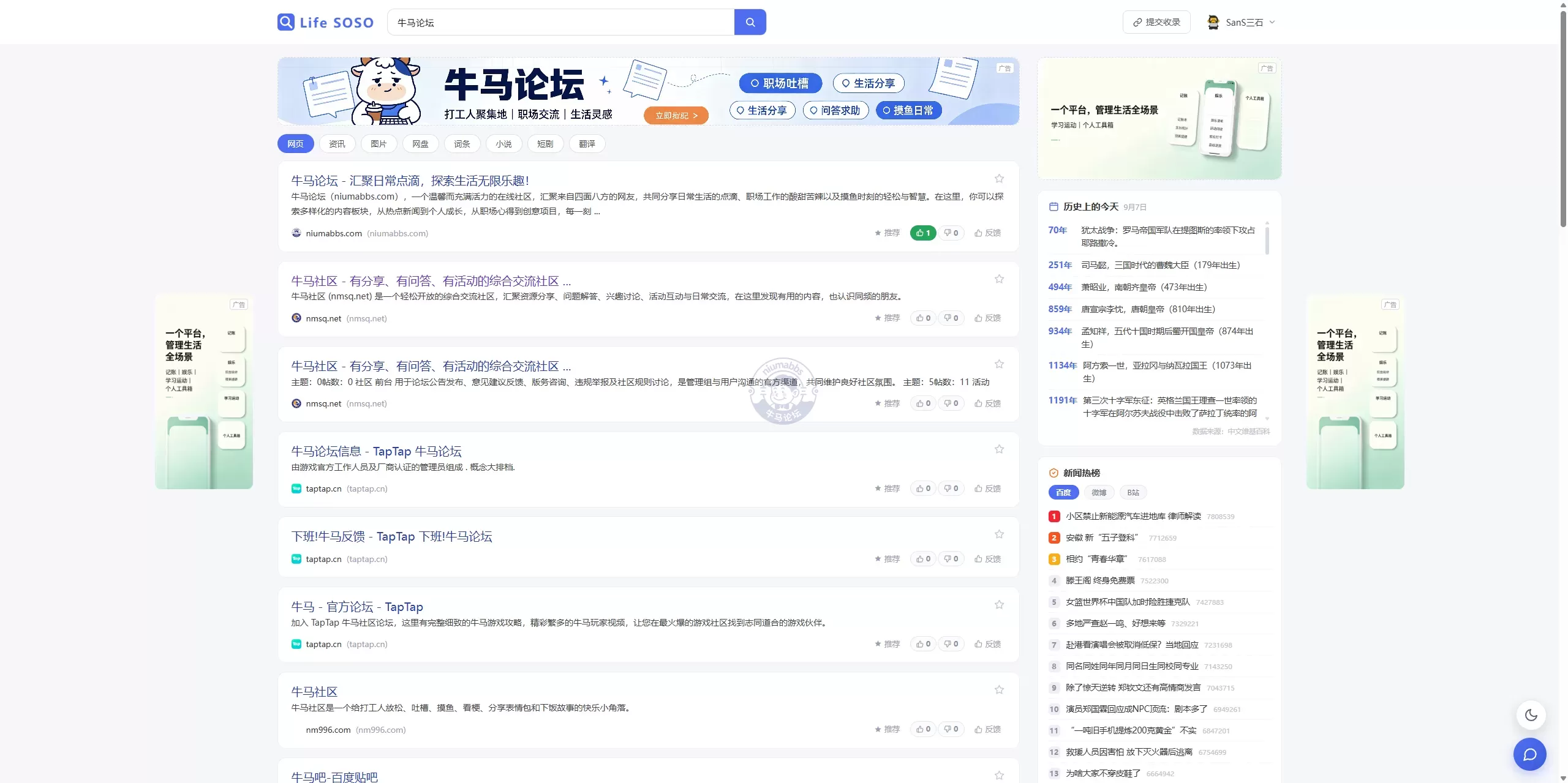
Task: Downvote the 下班!牛马反馈 result
Action: click(x=951, y=559)
